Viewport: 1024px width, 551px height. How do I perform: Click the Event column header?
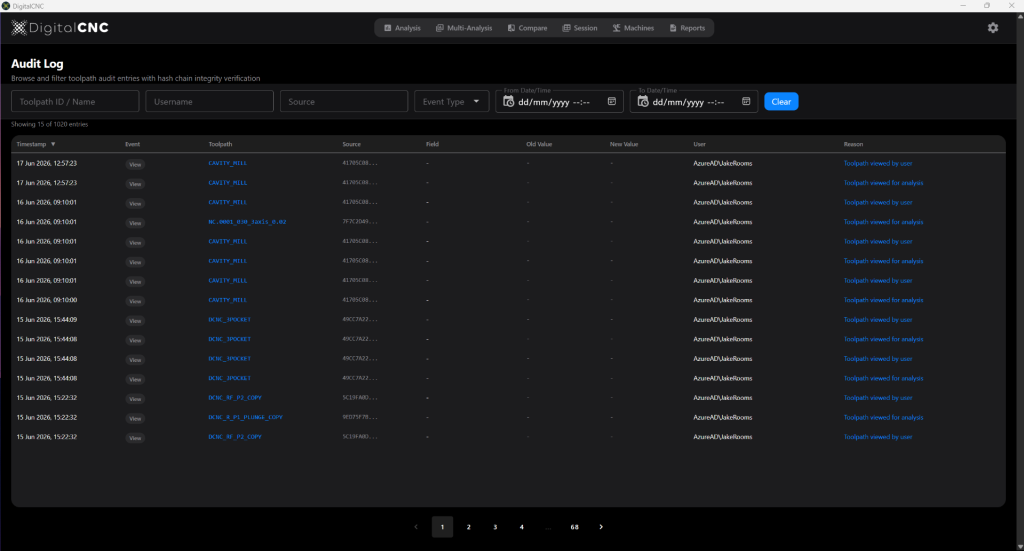pyautogui.click(x=133, y=144)
